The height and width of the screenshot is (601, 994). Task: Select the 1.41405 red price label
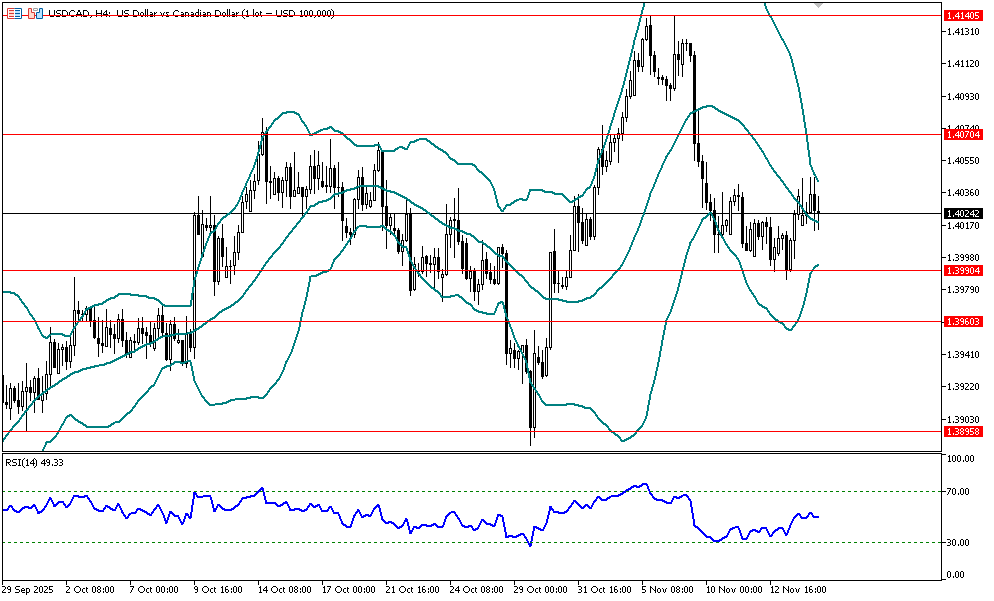click(x=964, y=16)
